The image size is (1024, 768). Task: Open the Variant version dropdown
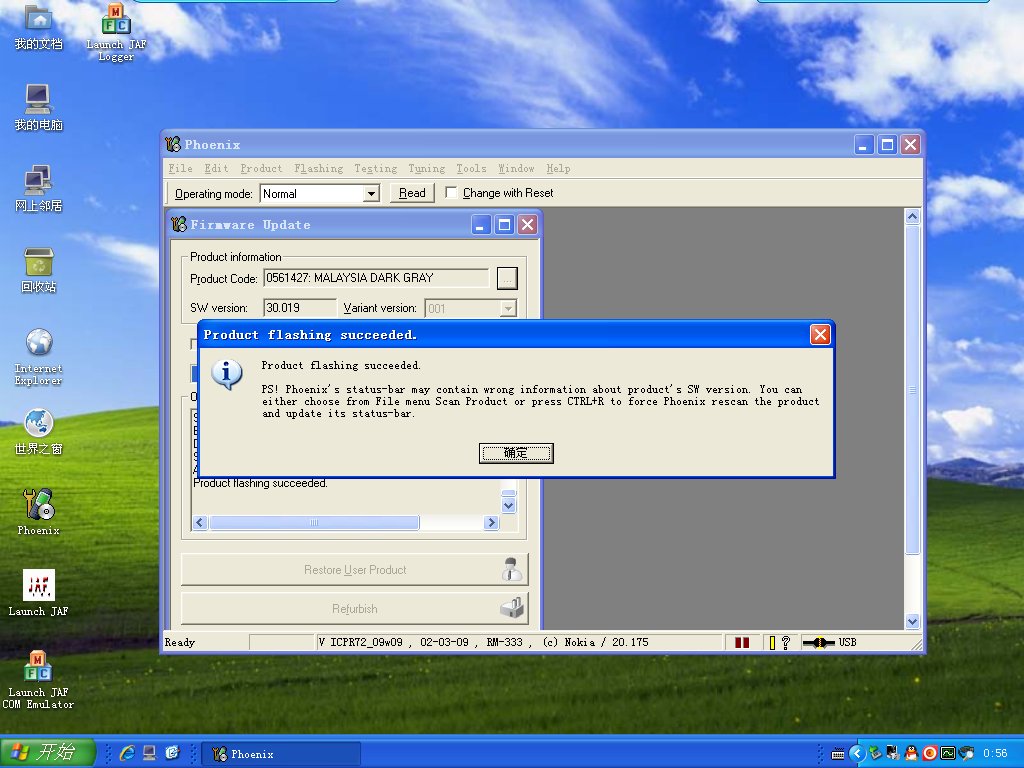click(x=507, y=308)
